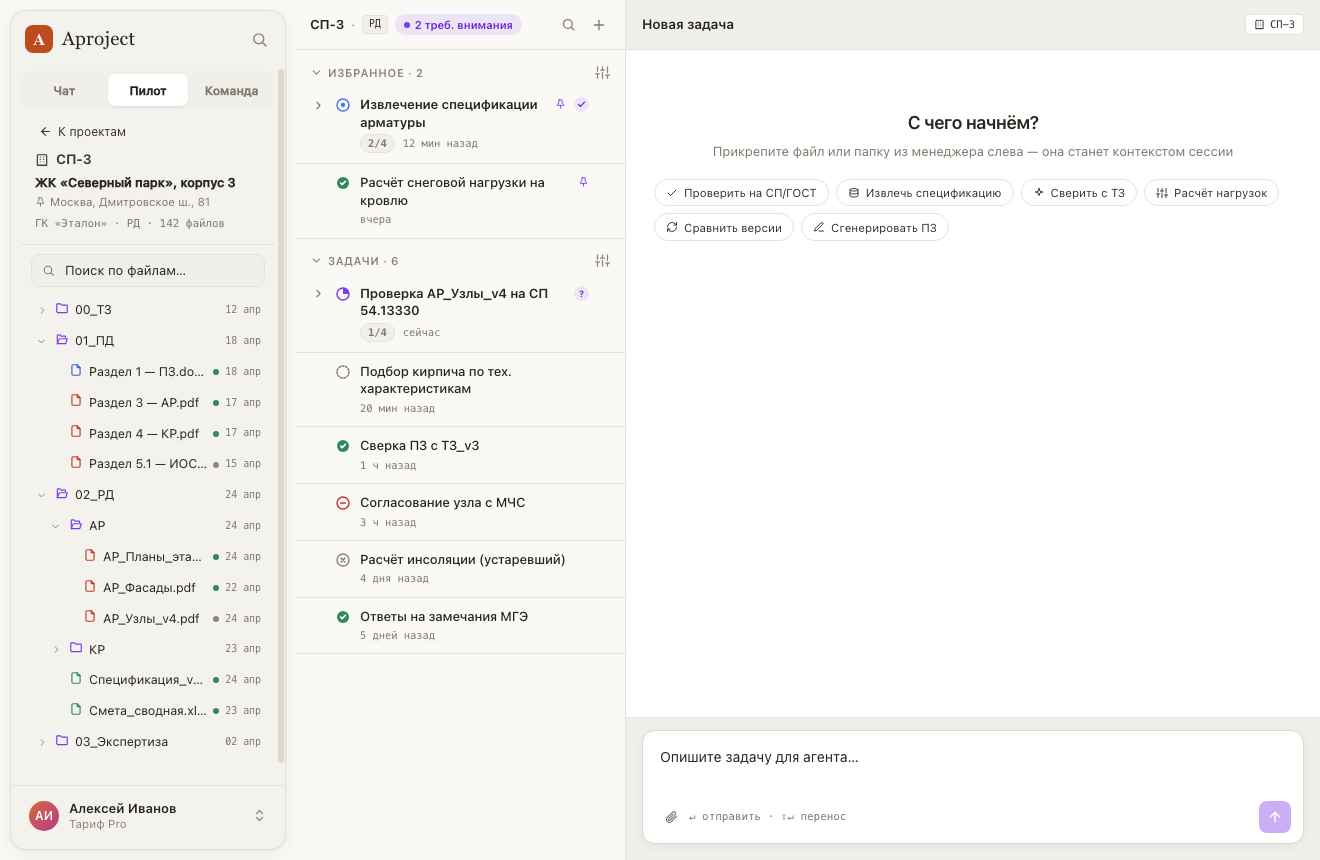The width and height of the screenshot is (1320, 860).
Task: Click the 2 треб. внимания badge
Action: tap(458, 25)
